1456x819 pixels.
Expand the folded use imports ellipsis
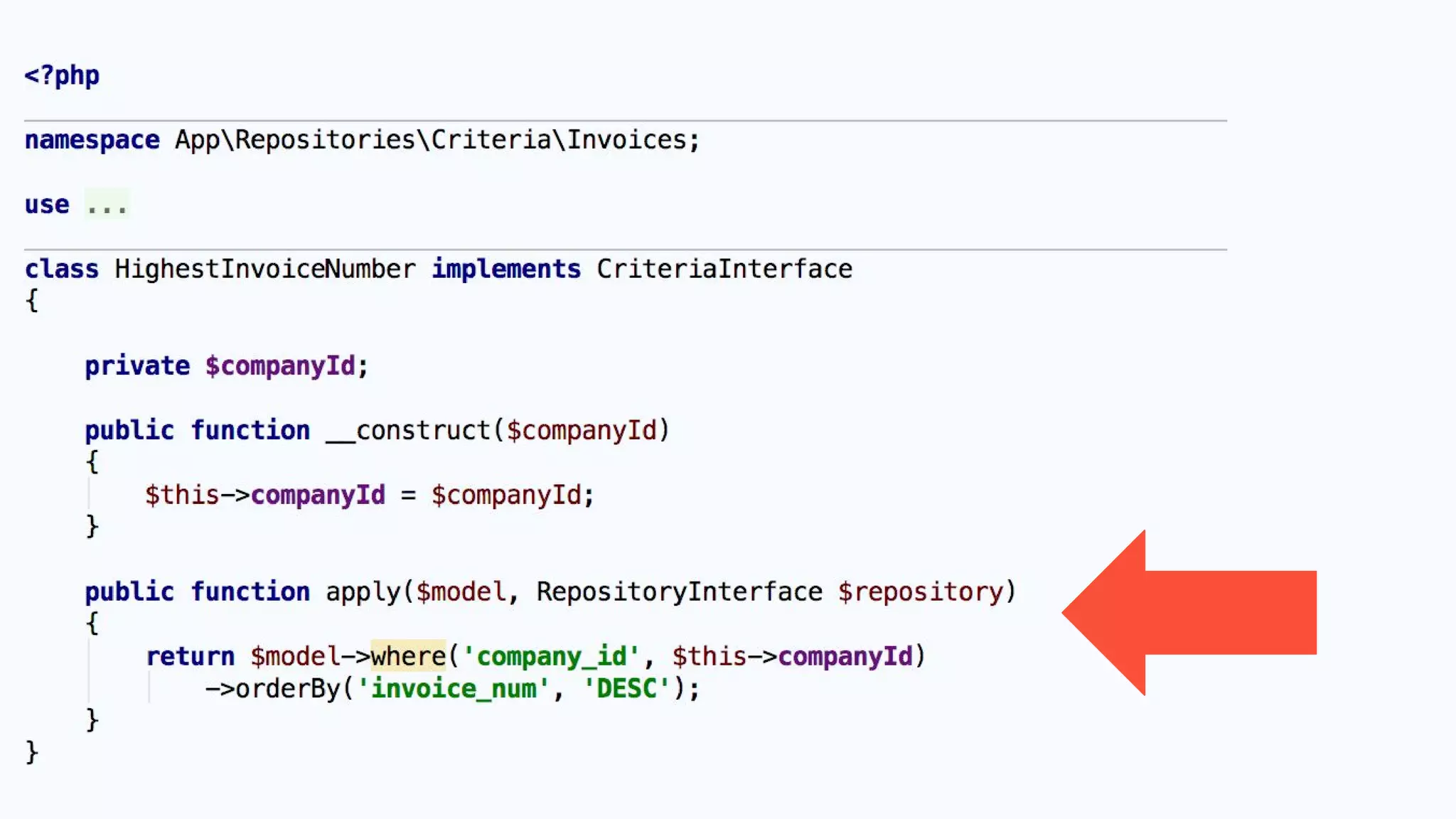tap(107, 205)
